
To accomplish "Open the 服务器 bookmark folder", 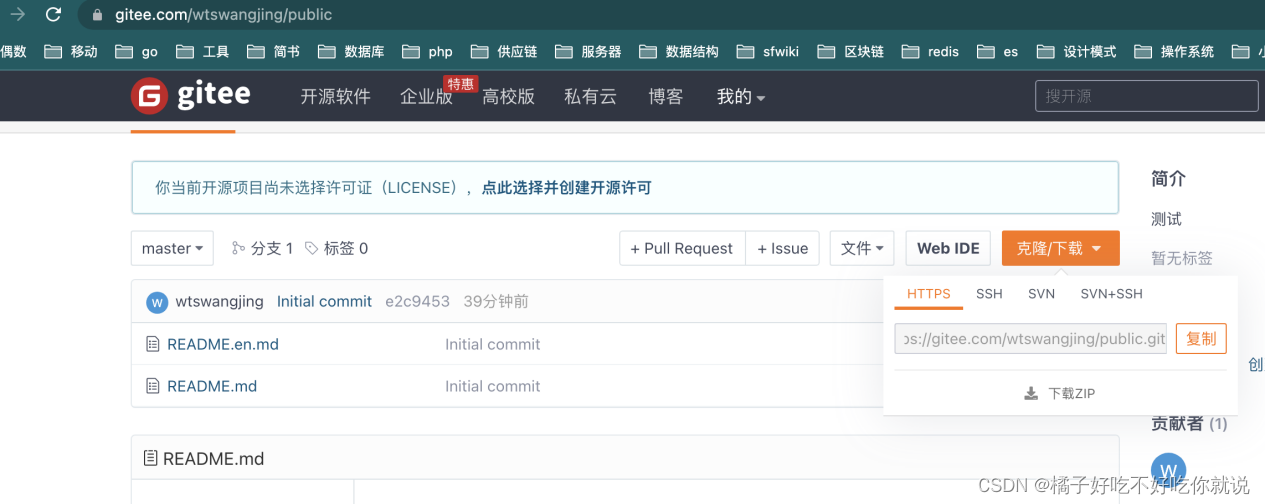I will 588,52.
